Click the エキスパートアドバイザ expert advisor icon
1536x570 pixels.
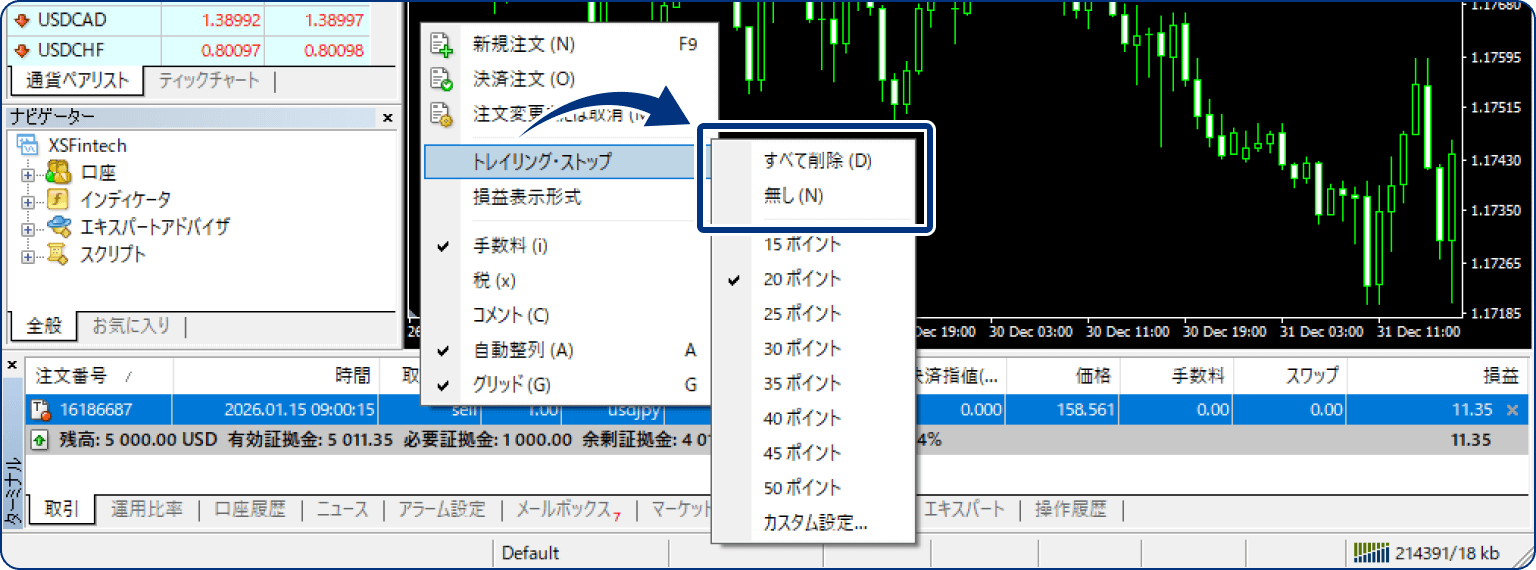click(58, 227)
